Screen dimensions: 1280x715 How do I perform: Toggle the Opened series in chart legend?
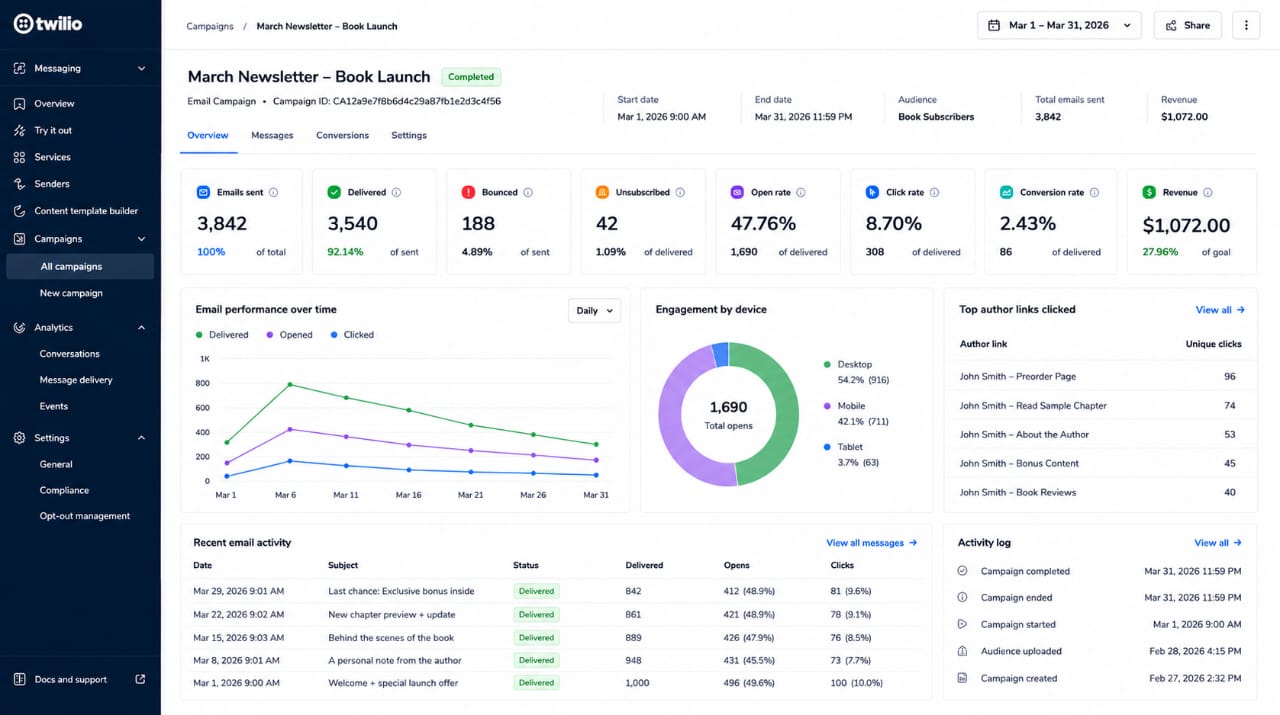click(289, 335)
